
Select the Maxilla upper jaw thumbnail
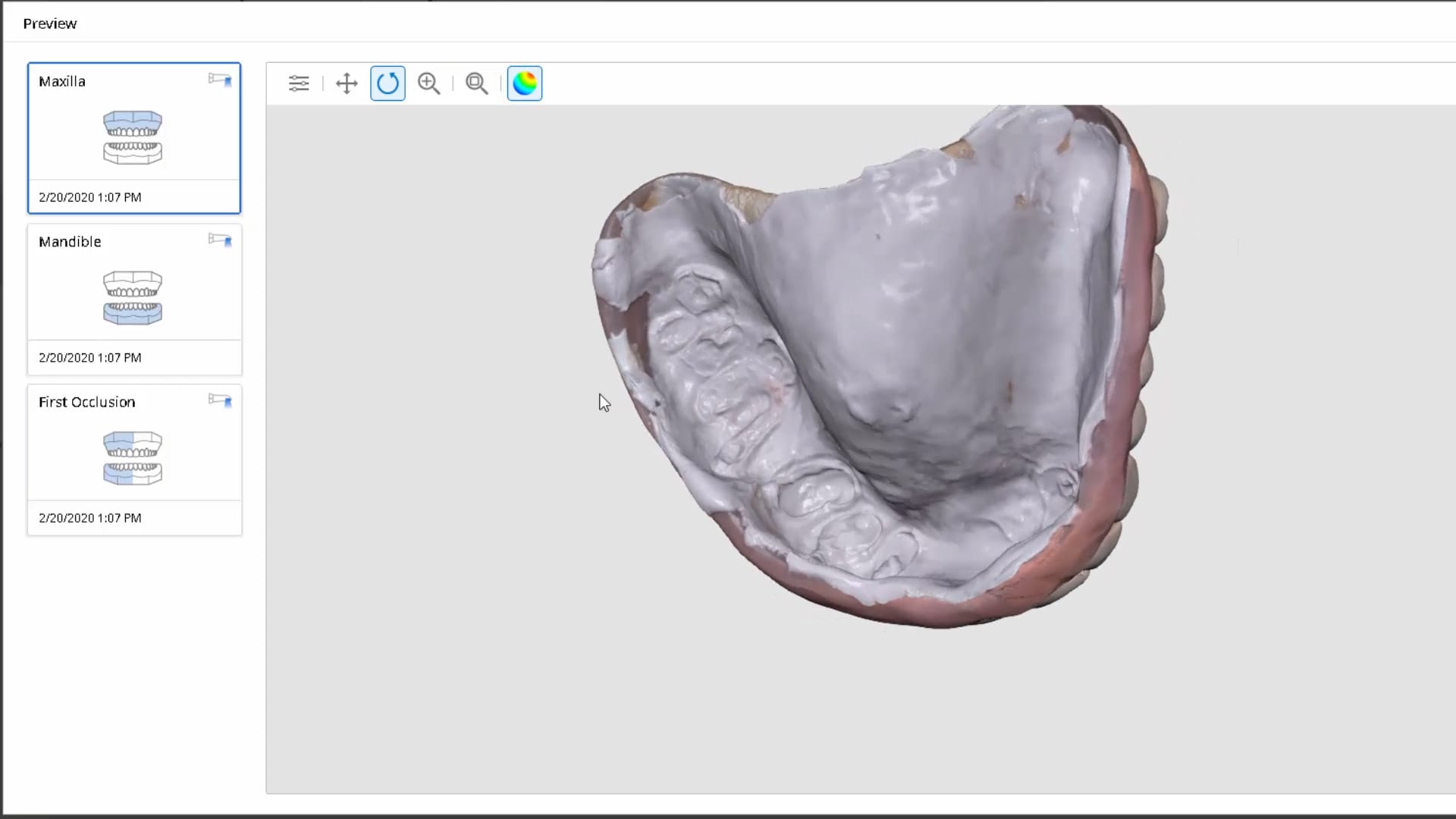(x=133, y=137)
